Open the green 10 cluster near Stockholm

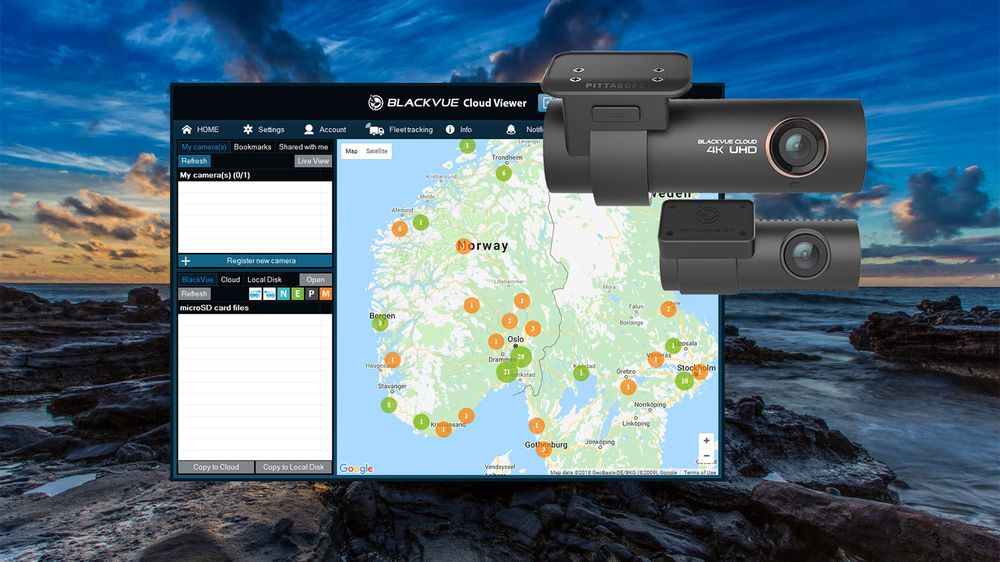[684, 381]
